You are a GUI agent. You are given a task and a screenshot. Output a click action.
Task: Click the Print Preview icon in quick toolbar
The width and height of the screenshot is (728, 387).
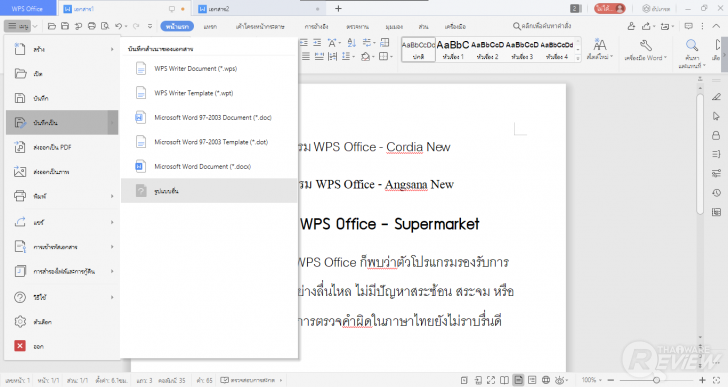[105, 26]
